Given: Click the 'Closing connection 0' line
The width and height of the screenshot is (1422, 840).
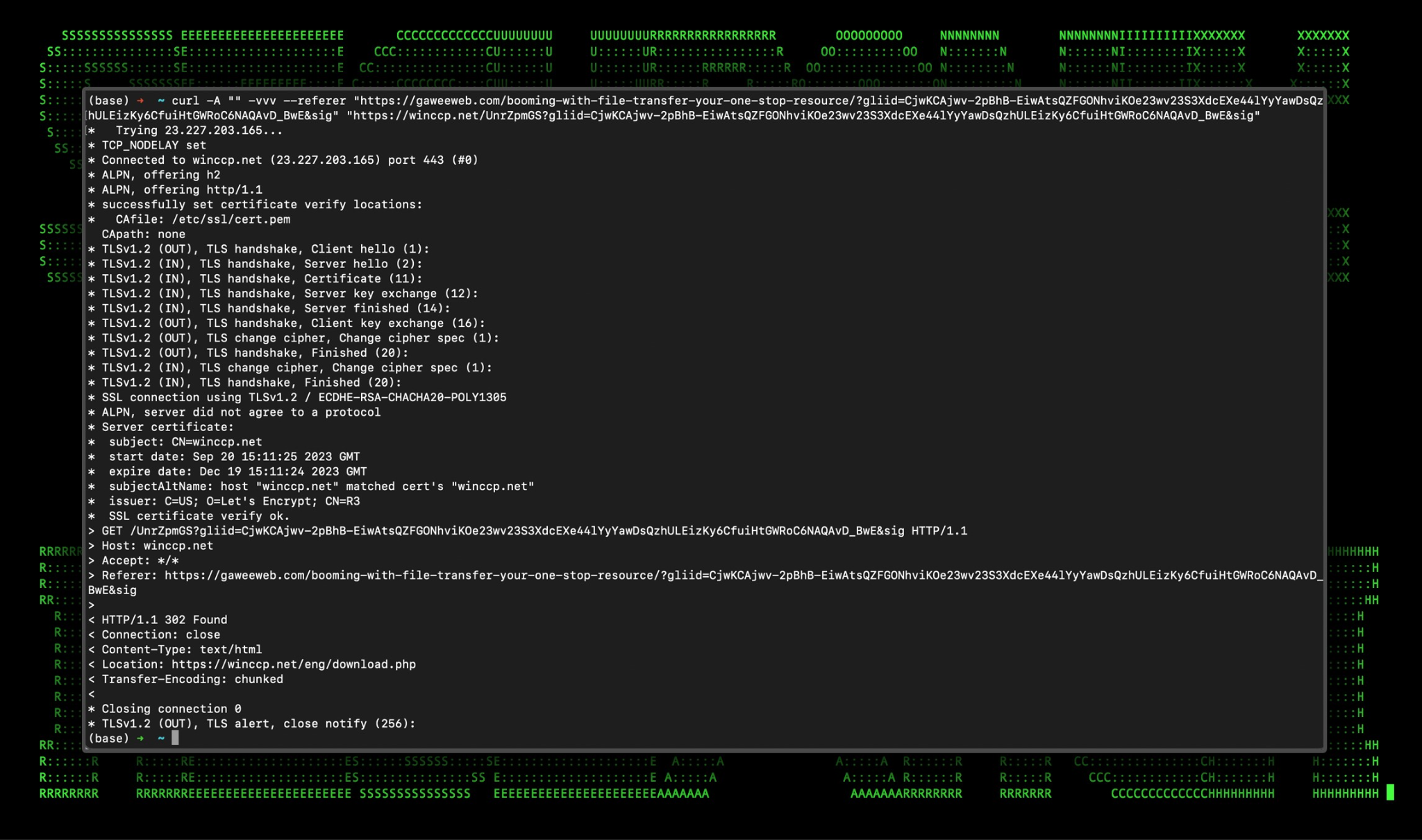Looking at the screenshot, I should (171, 709).
